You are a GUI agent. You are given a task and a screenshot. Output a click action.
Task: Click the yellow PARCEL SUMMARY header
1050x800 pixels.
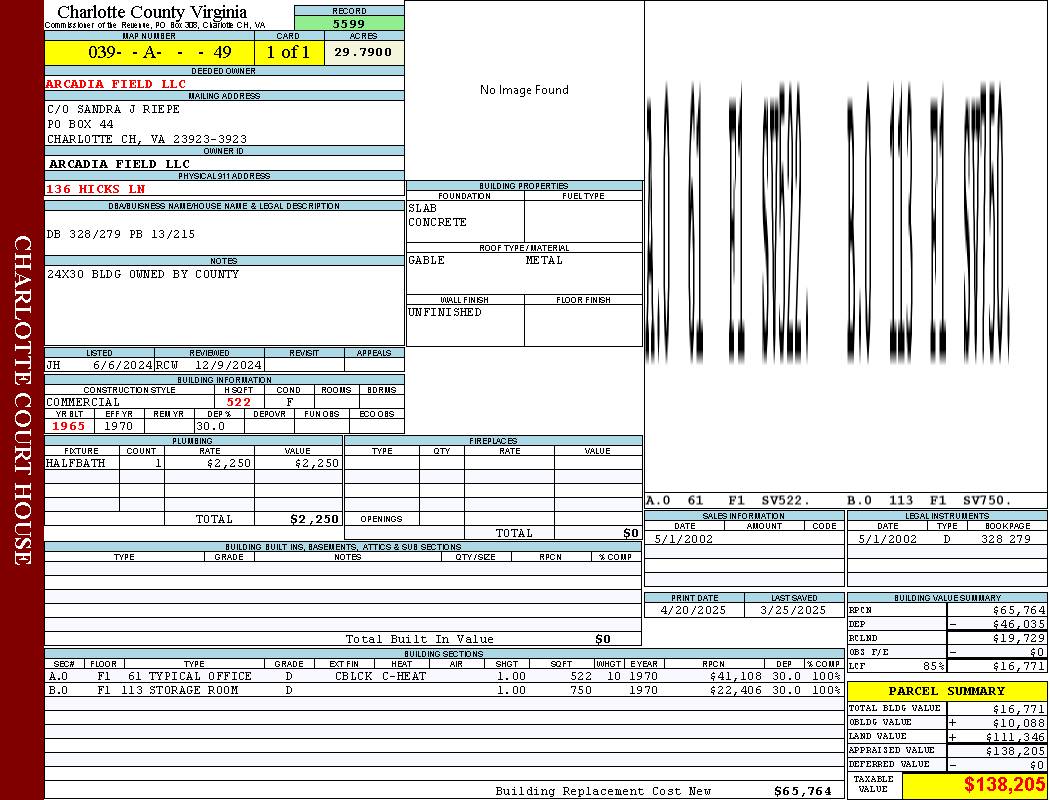pos(946,691)
